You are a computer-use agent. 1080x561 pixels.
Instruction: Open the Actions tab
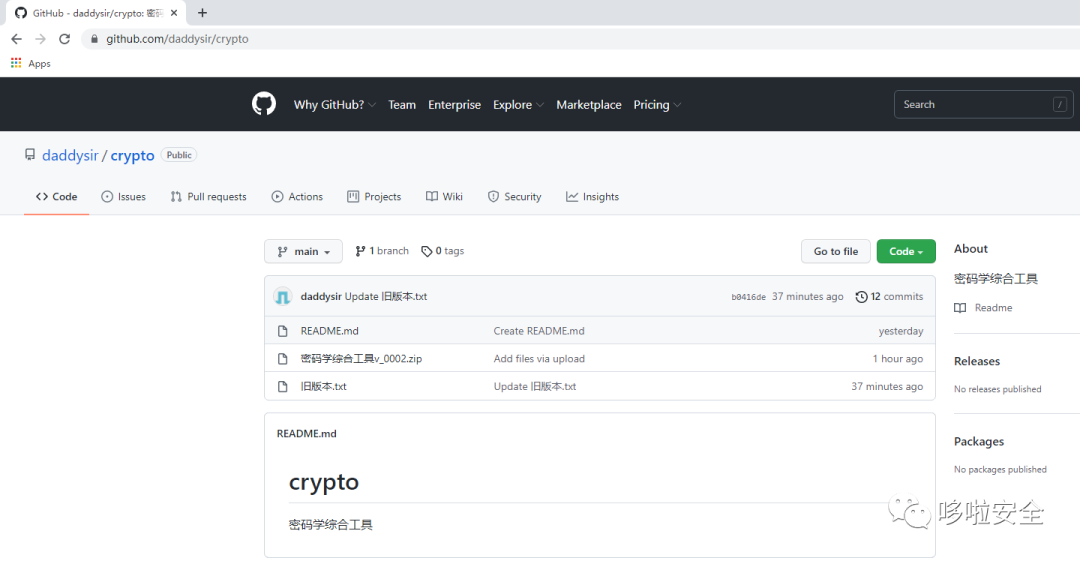[298, 196]
